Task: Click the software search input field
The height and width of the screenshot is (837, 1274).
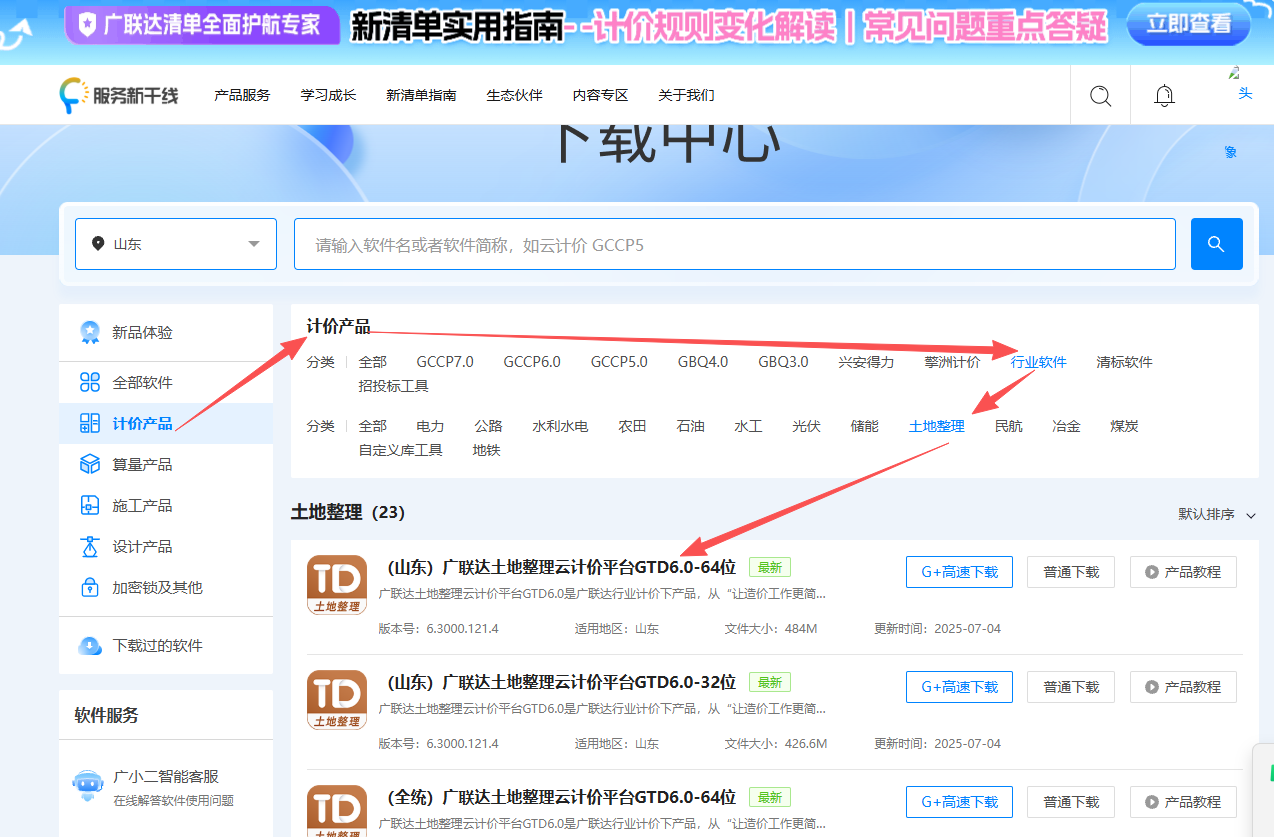Action: (x=733, y=243)
